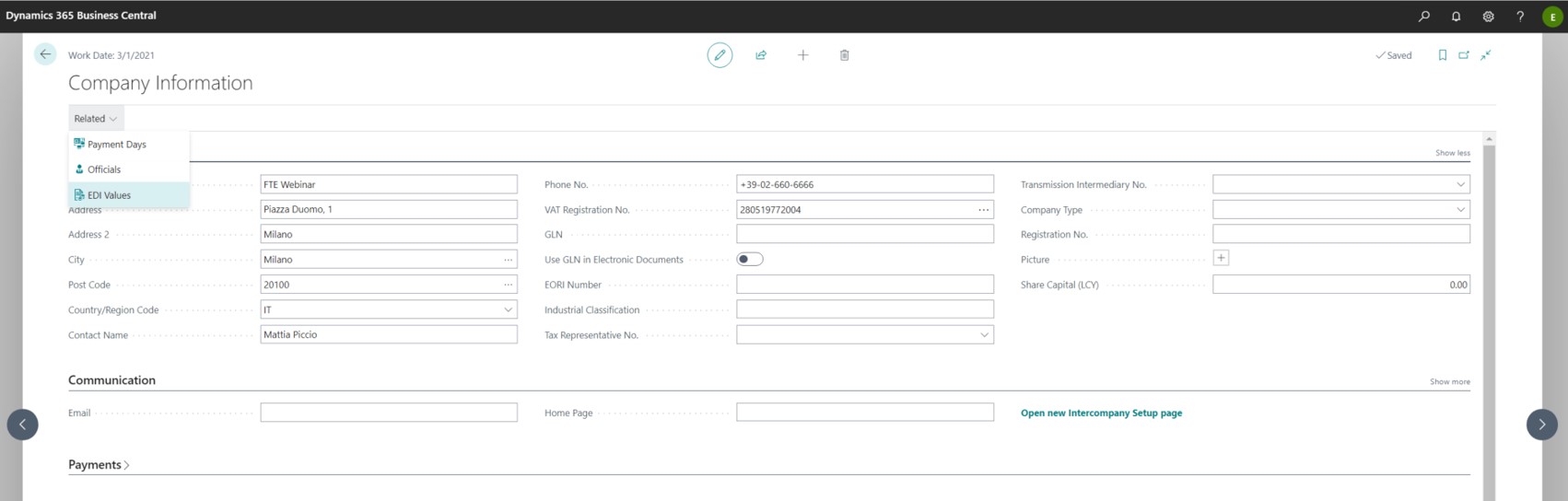Open the Company Type dropdown
This screenshot has width=1568, height=501.
(x=1460, y=209)
